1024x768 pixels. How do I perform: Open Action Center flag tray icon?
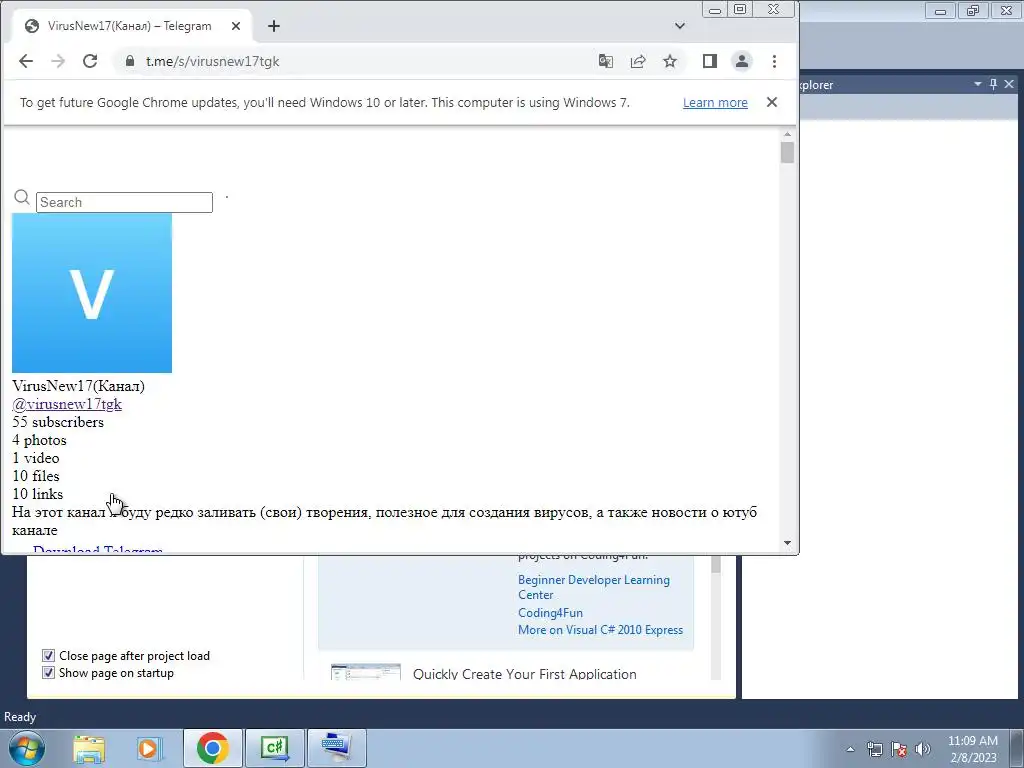(x=899, y=749)
